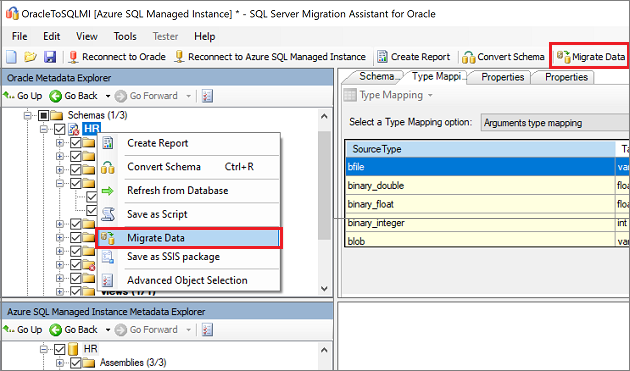630x371 pixels.
Task: Choose Create Report from context menu
Action: pyautogui.click(x=188, y=143)
